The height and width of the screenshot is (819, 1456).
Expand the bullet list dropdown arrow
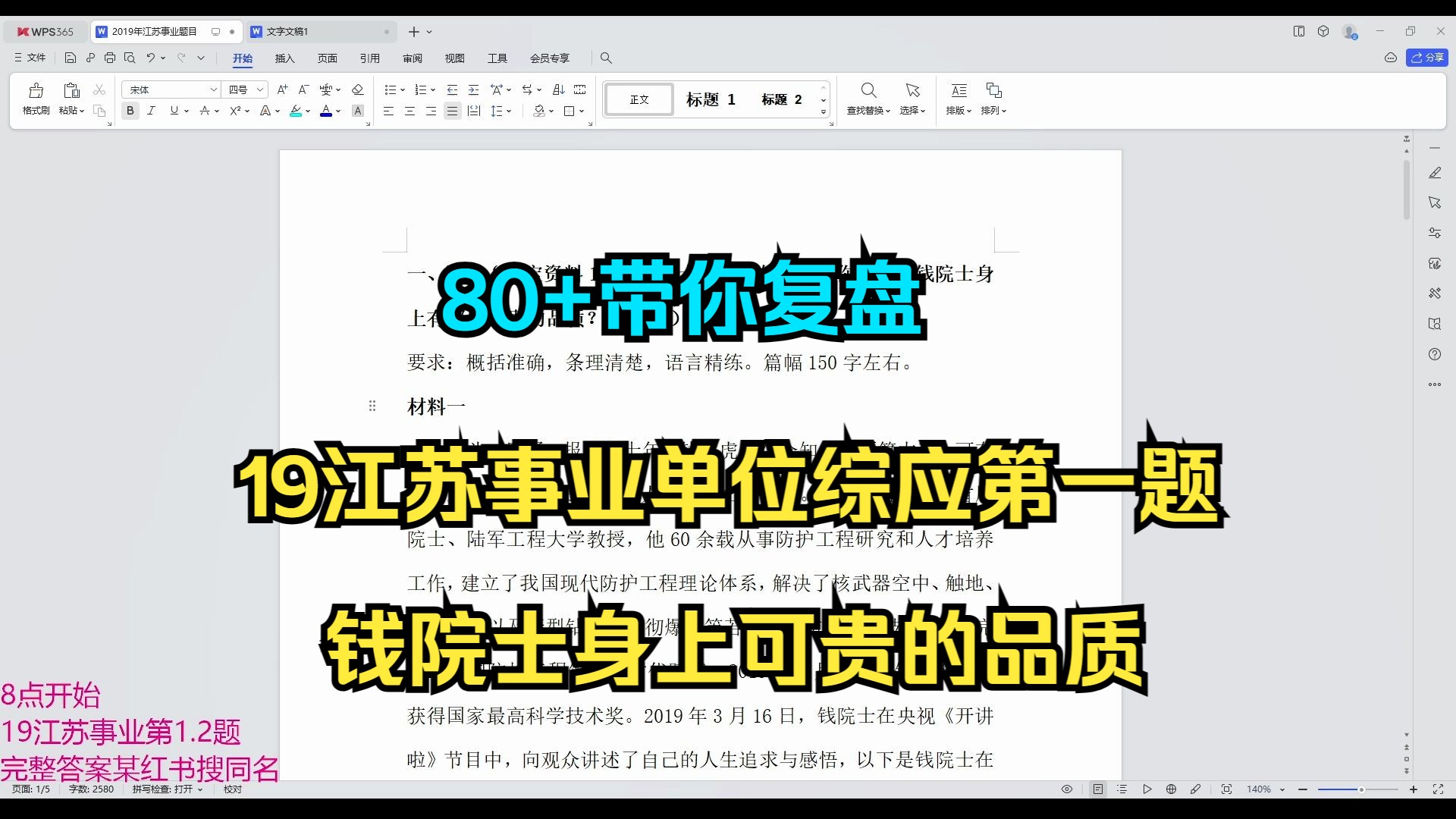(403, 90)
